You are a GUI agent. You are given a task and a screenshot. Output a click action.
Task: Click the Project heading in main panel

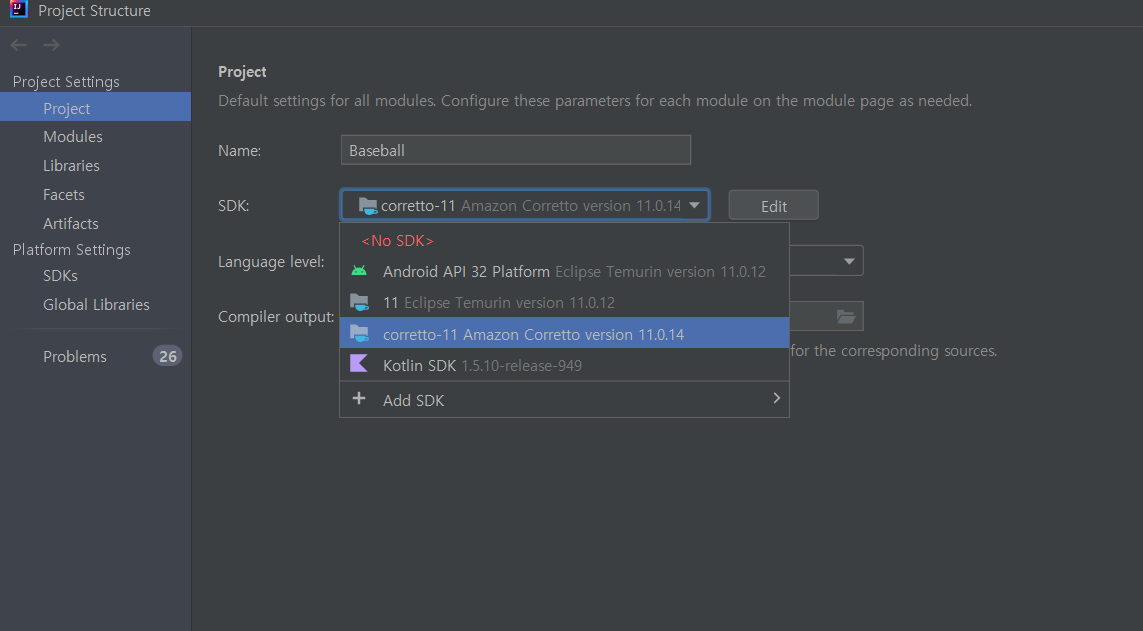click(x=242, y=71)
